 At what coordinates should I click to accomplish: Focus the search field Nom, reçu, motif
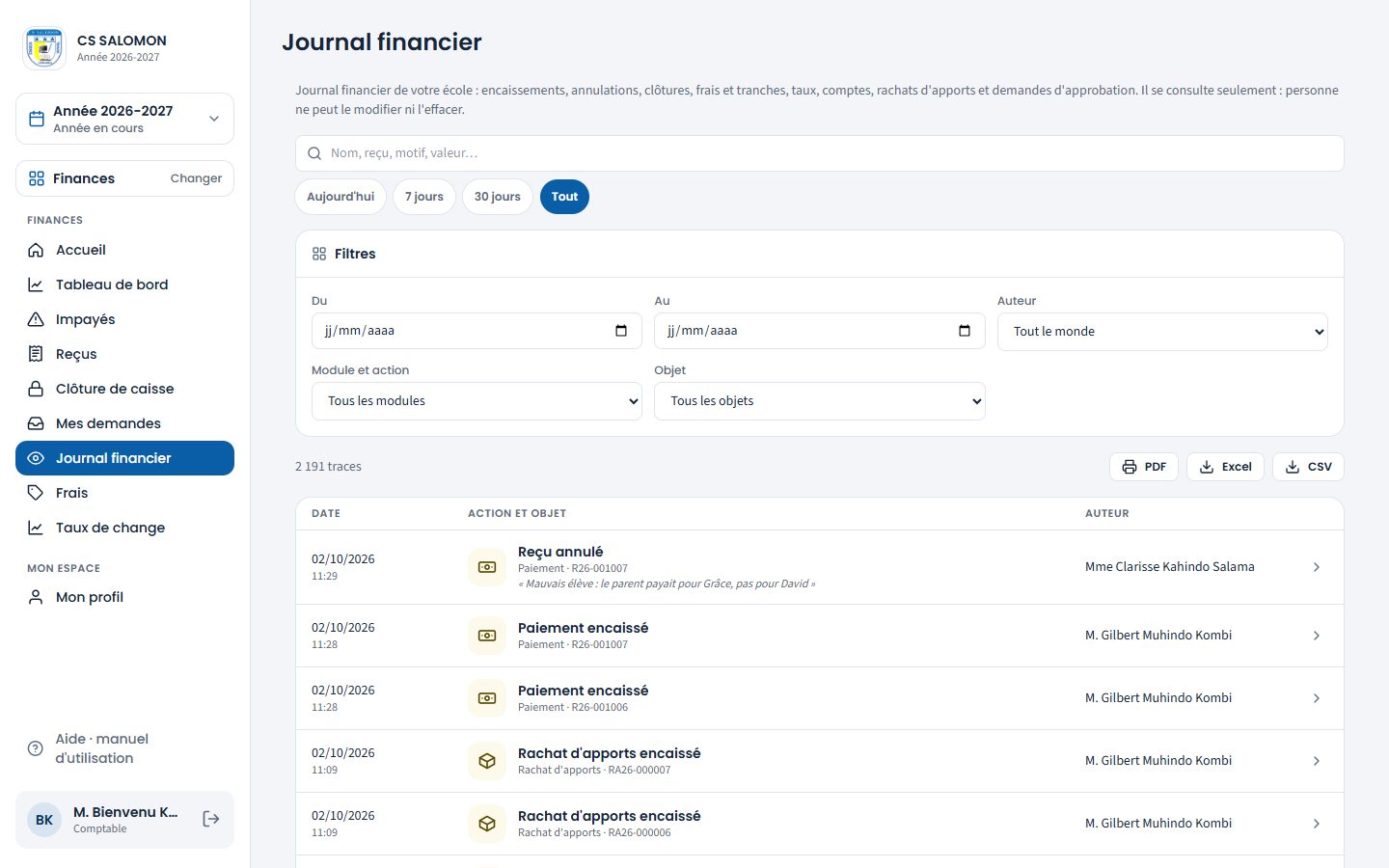[x=820, y=153]
